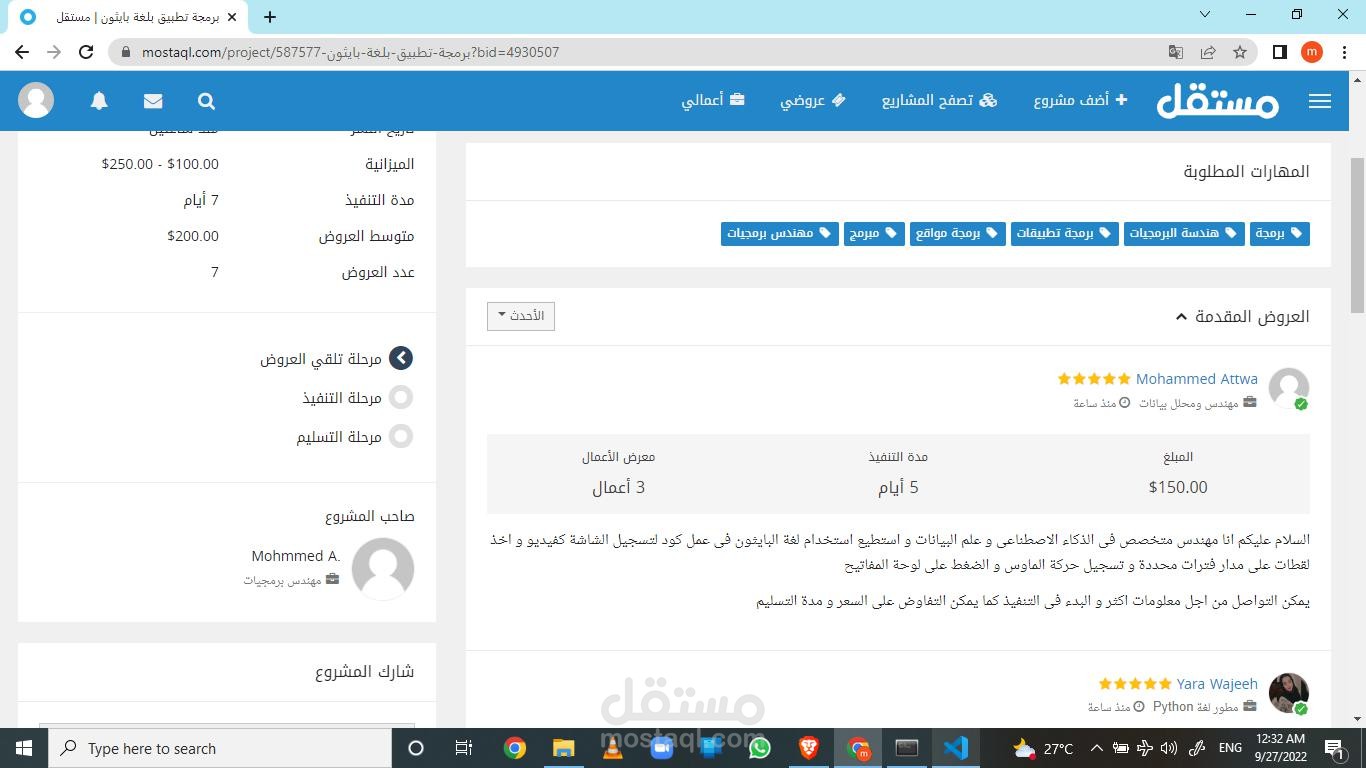The height and width of the screenshot is (768, 1366).
Task: Click the address bar URL field
Action: (640, 52)
